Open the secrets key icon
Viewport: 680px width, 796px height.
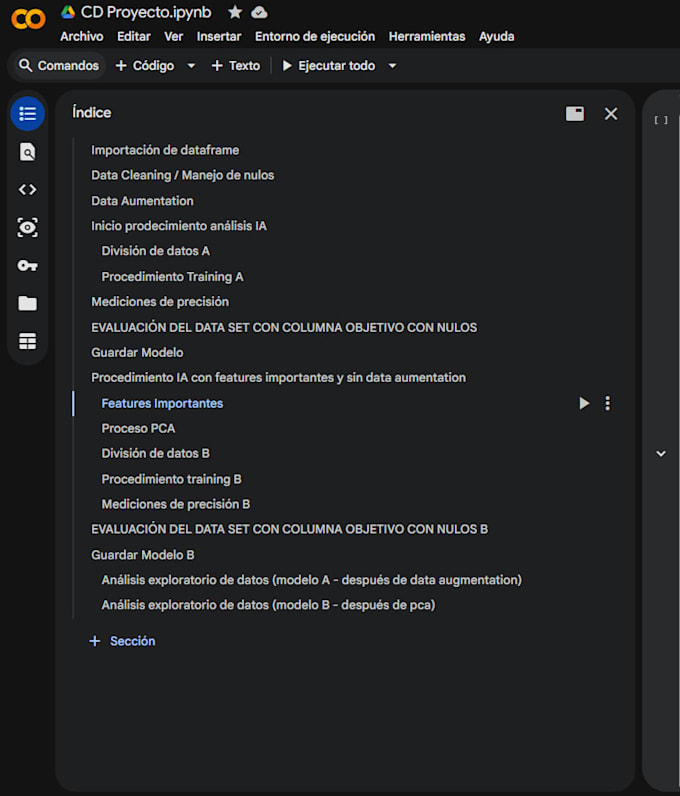[x=27, y=266]
